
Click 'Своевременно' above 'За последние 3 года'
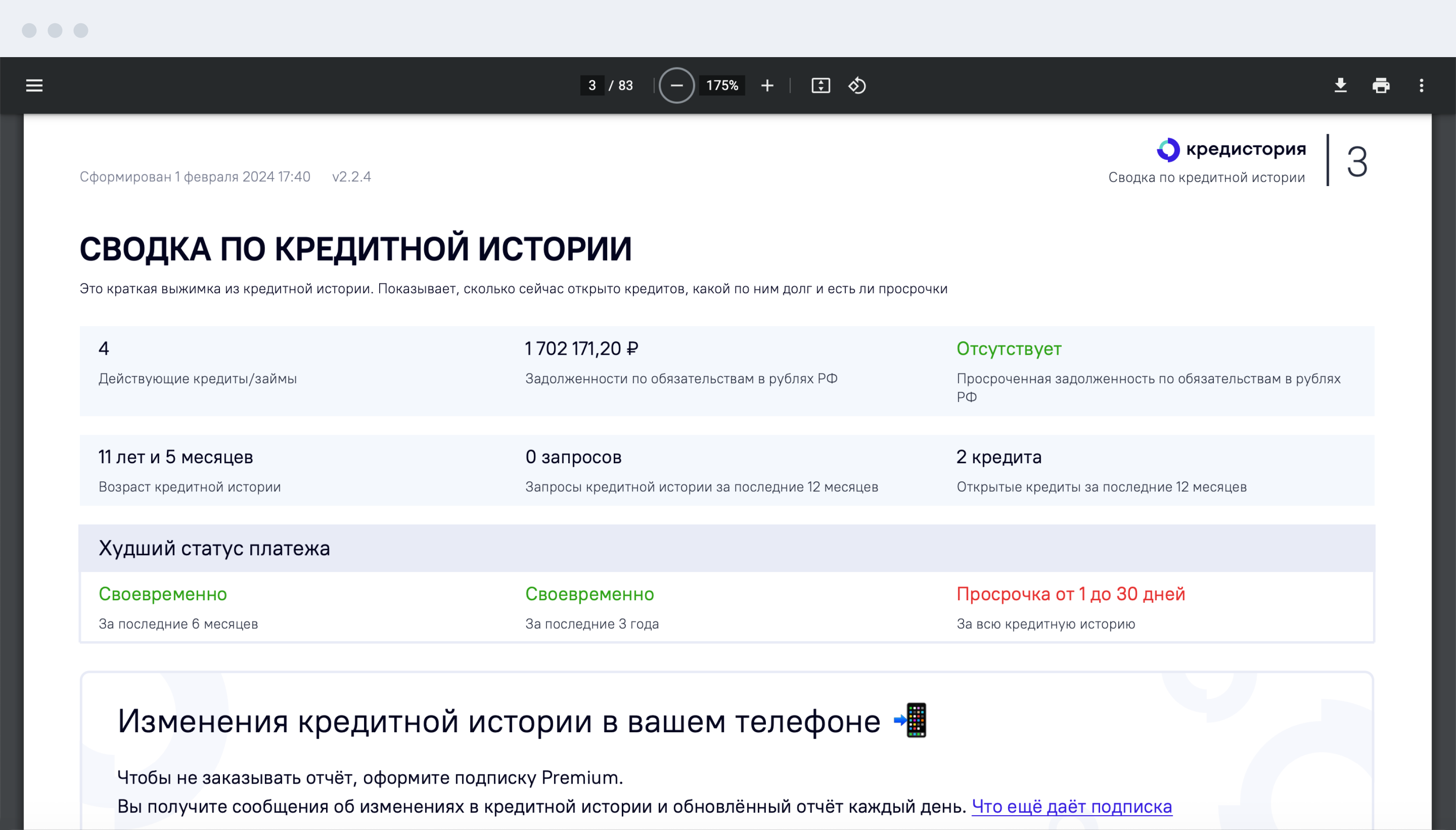[589, 593]
